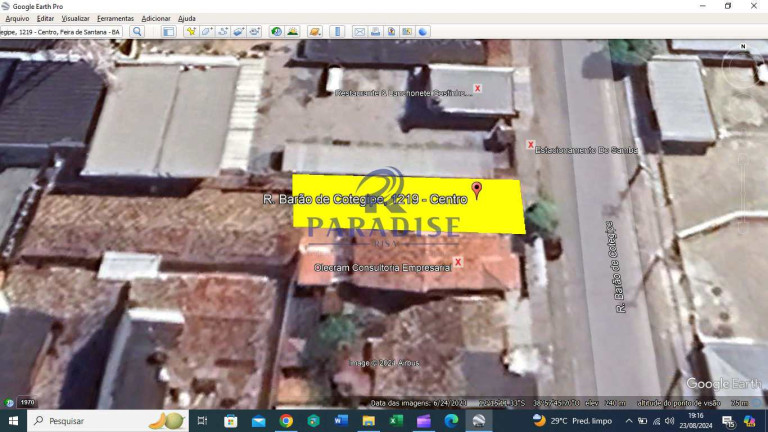
Task: Open Microsoft Word from taskbar
Action: pyautogui.click(x=341, y=421)
